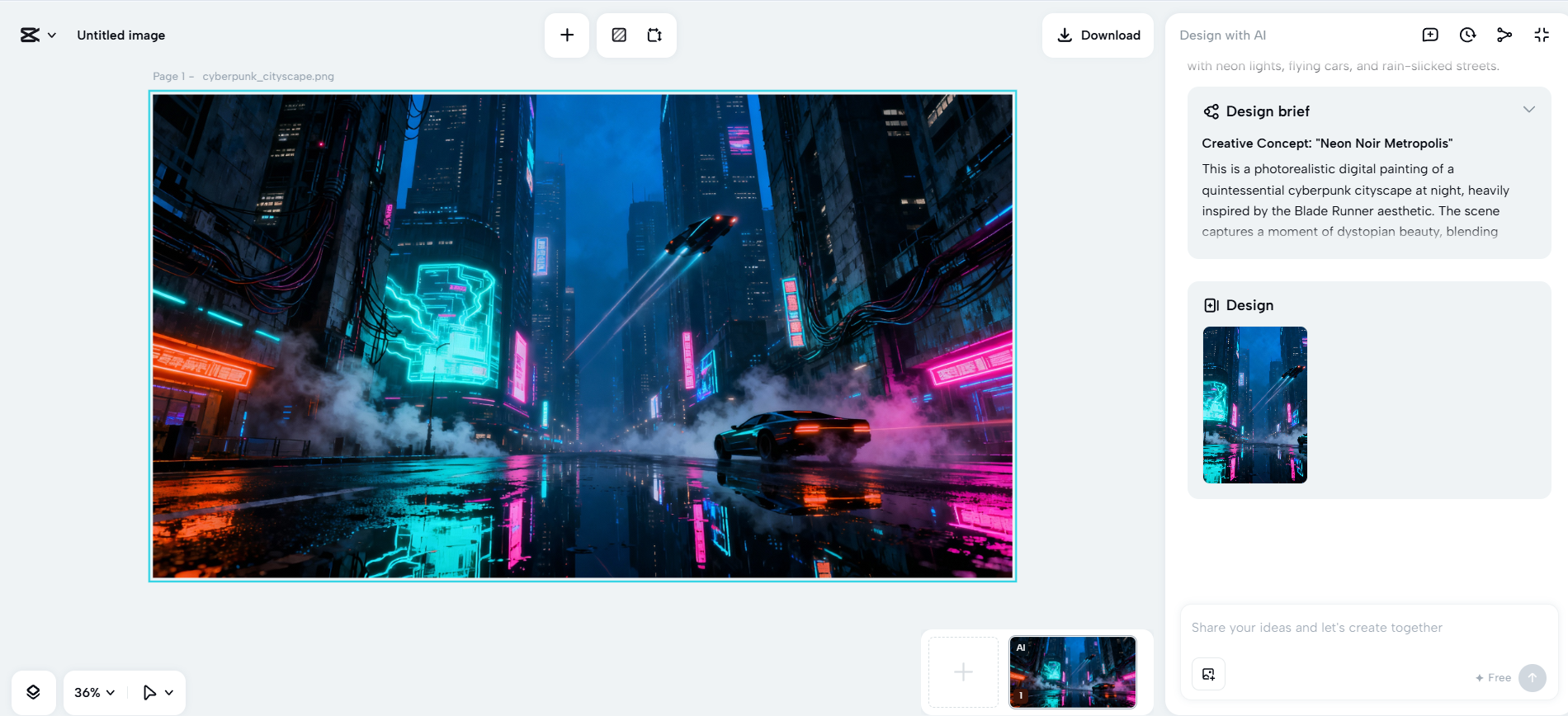Click the Design brief heading icon
Image resolution: width=1568 pixels, height=716 pixels.
[x=1211, y=111]
